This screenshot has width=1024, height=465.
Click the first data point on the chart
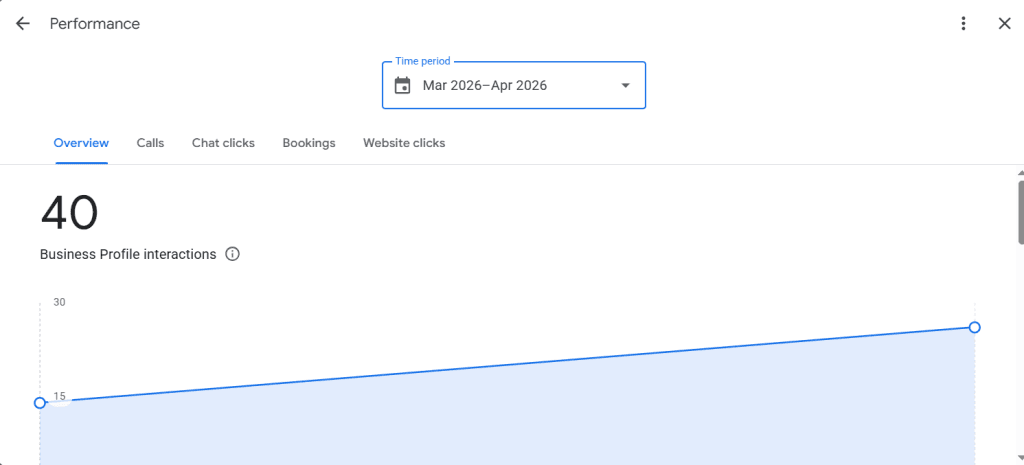[x=40, y=403]
